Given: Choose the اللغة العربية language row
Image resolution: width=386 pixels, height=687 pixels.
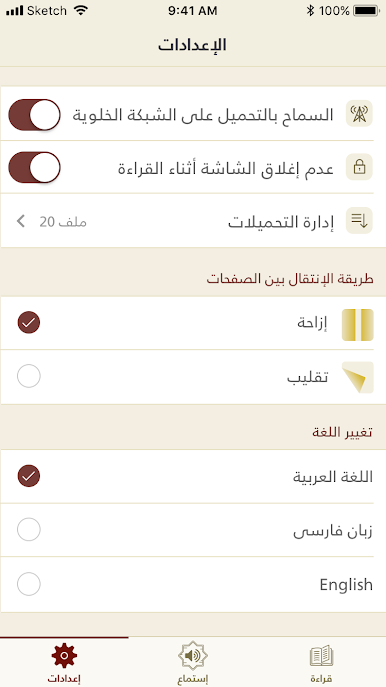Looking at the screenshot, I should tap(193, 476).
